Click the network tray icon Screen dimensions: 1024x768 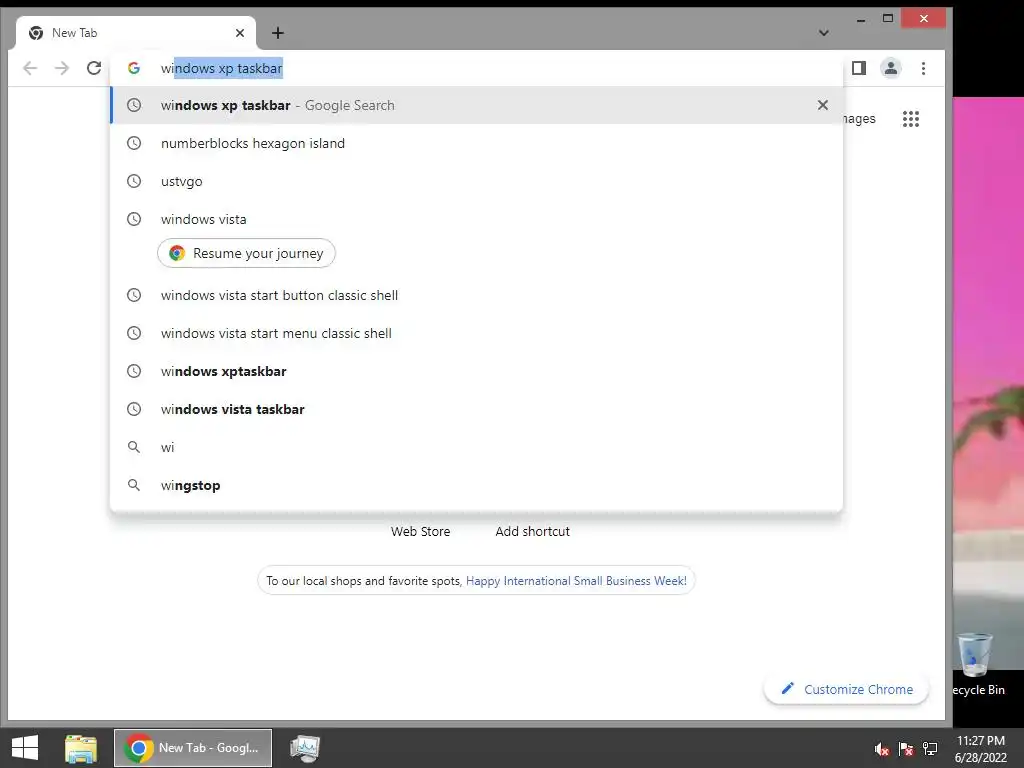coord(930,749)
